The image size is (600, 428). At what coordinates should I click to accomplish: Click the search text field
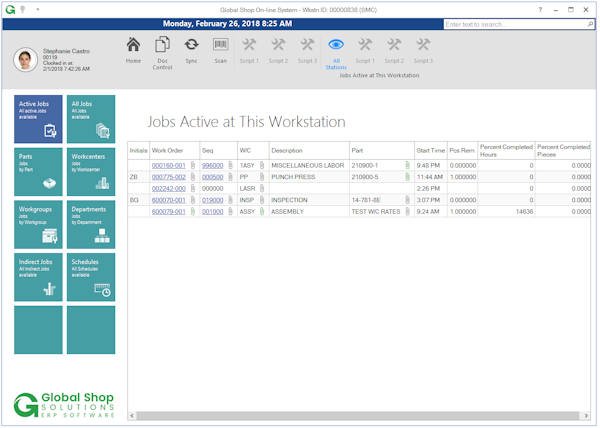pyautogui.click(x=515, y=24)
